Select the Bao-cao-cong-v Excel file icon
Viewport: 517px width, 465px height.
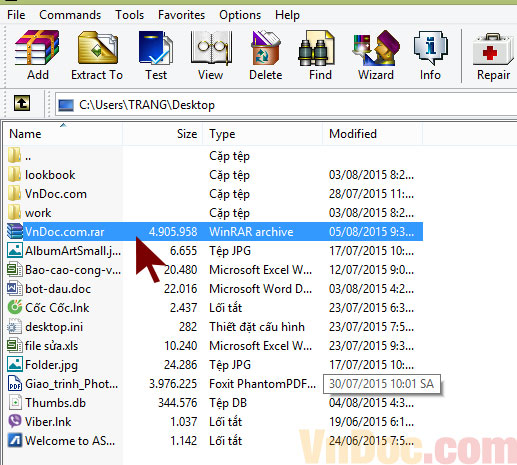(14, 269)
